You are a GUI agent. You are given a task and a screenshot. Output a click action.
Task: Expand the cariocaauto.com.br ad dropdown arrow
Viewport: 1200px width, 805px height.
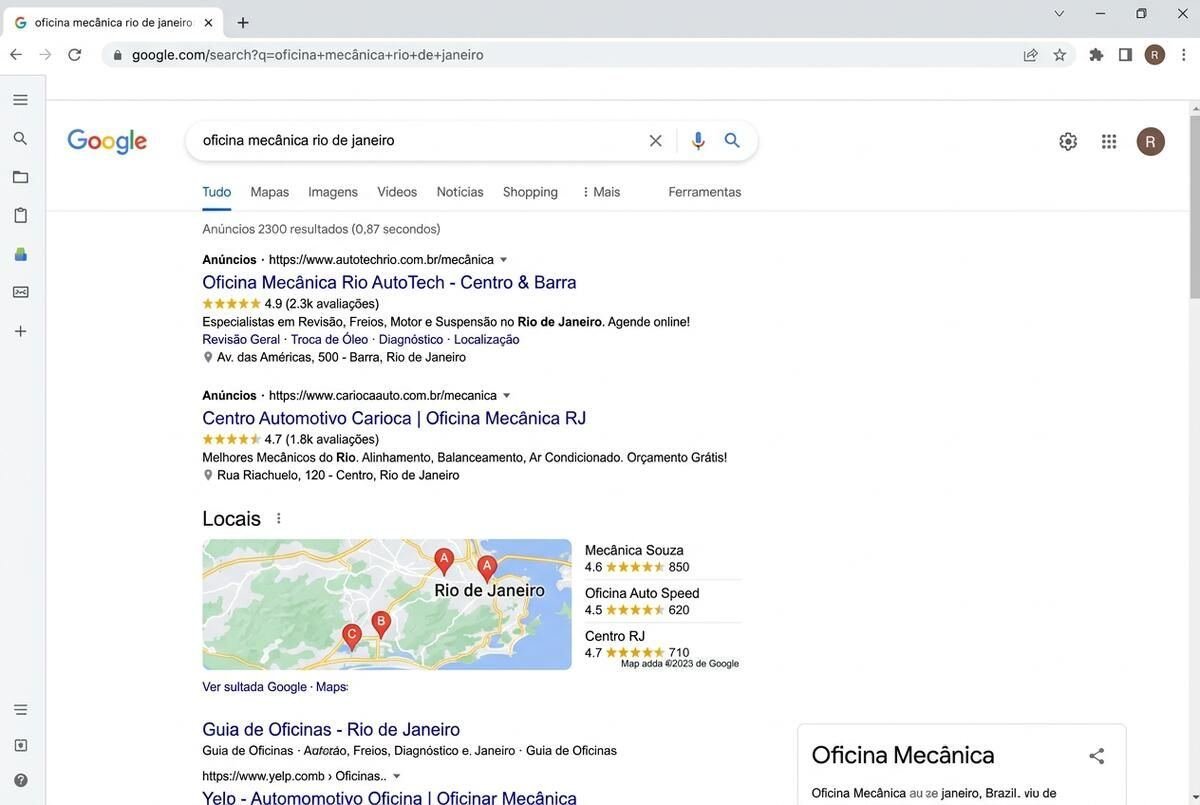[x=506, y=396]
